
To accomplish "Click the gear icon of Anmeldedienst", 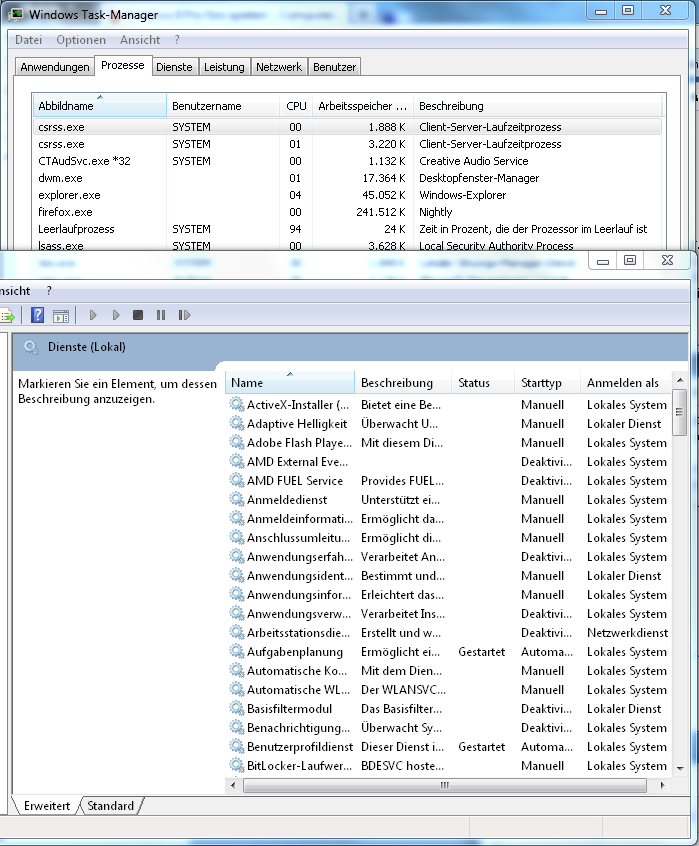I will click(236, 499).
